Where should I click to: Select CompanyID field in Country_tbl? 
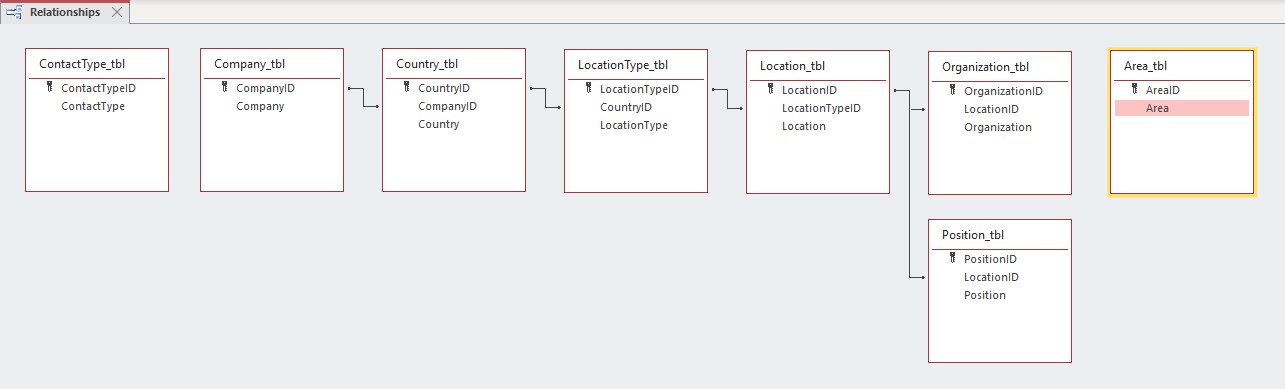447,106
